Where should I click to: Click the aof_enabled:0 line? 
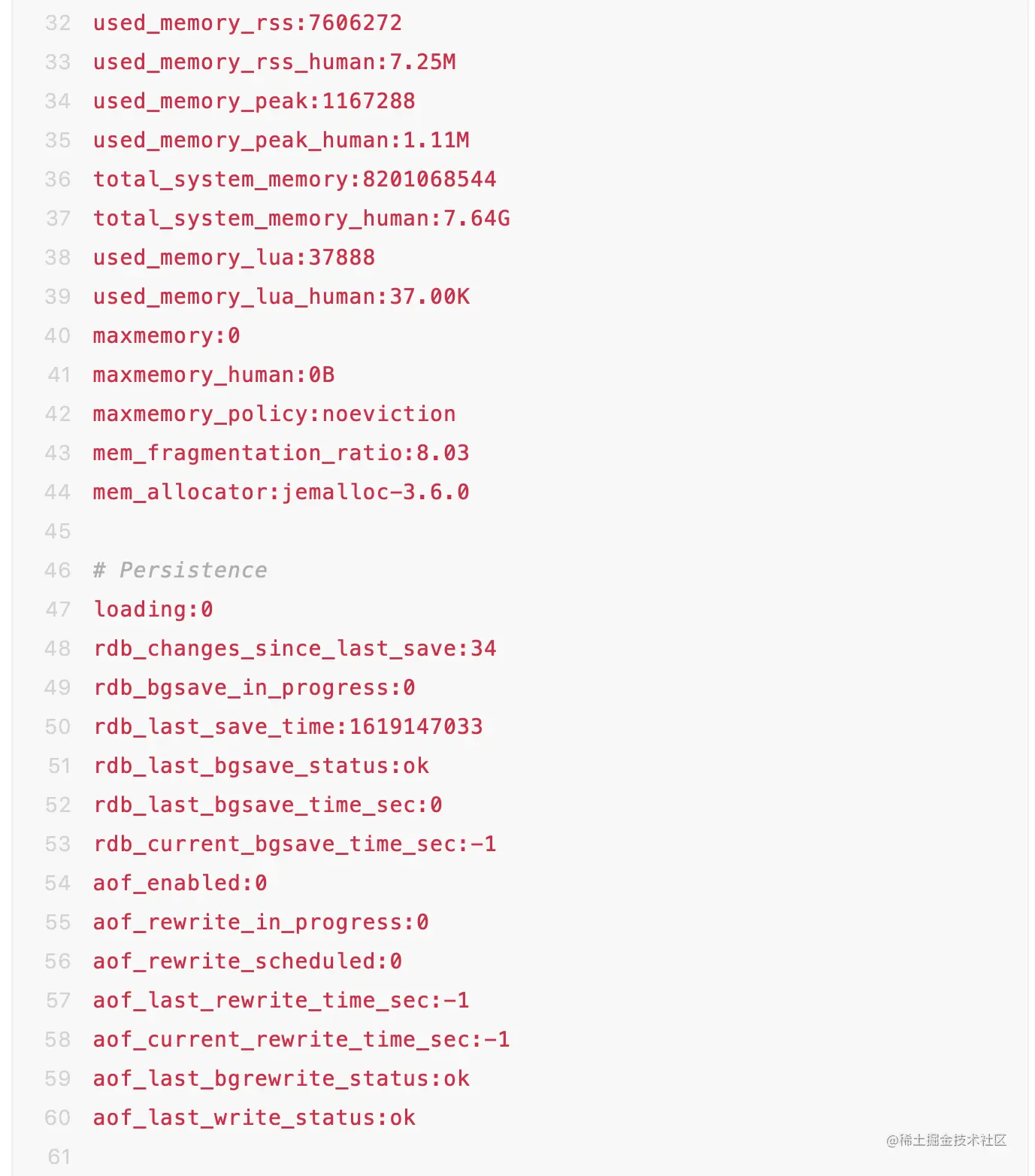pyautogui.click(x=180, y=884)
